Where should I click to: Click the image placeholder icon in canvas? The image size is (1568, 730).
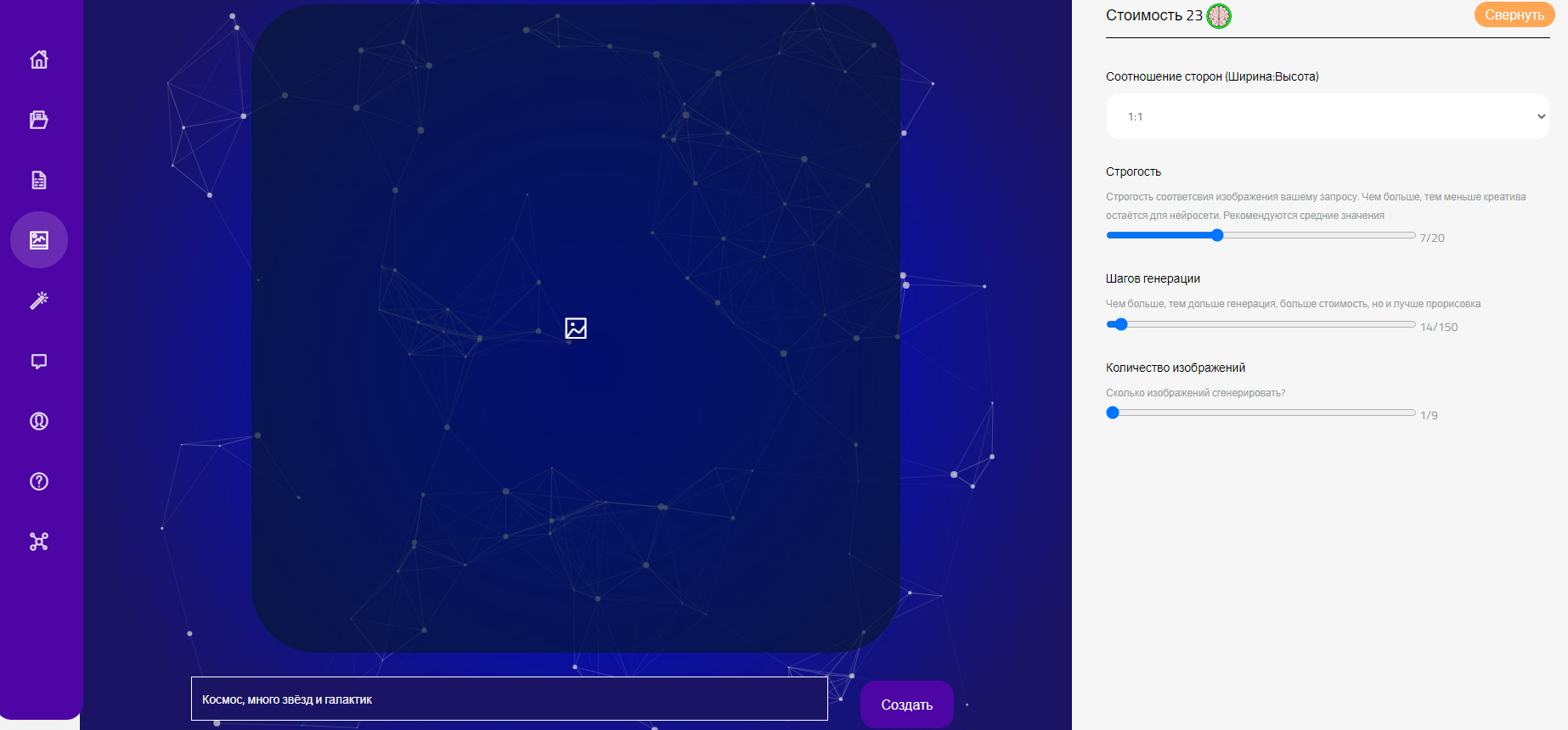click(x=576, y=328)
